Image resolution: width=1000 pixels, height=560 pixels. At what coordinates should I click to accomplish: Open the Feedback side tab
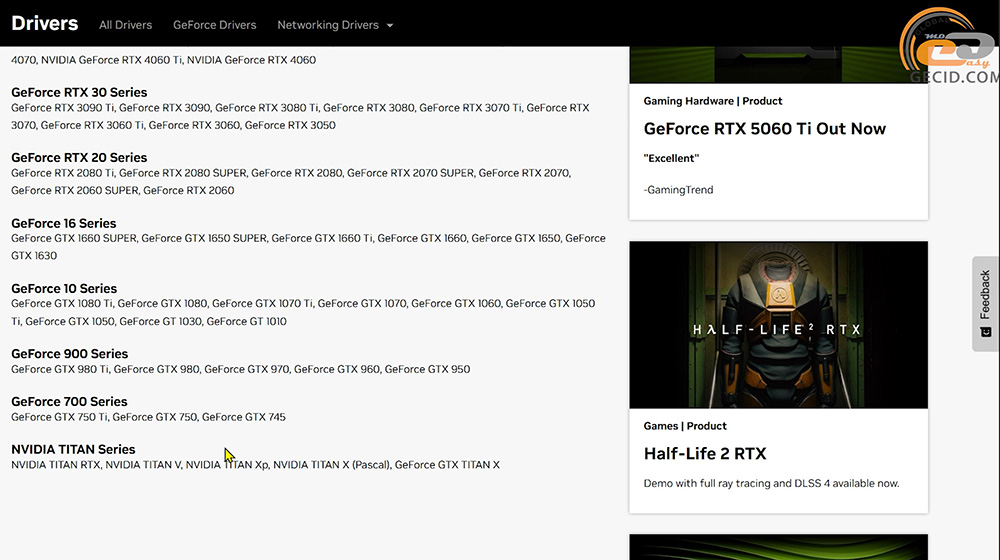(x=985, y=304)
